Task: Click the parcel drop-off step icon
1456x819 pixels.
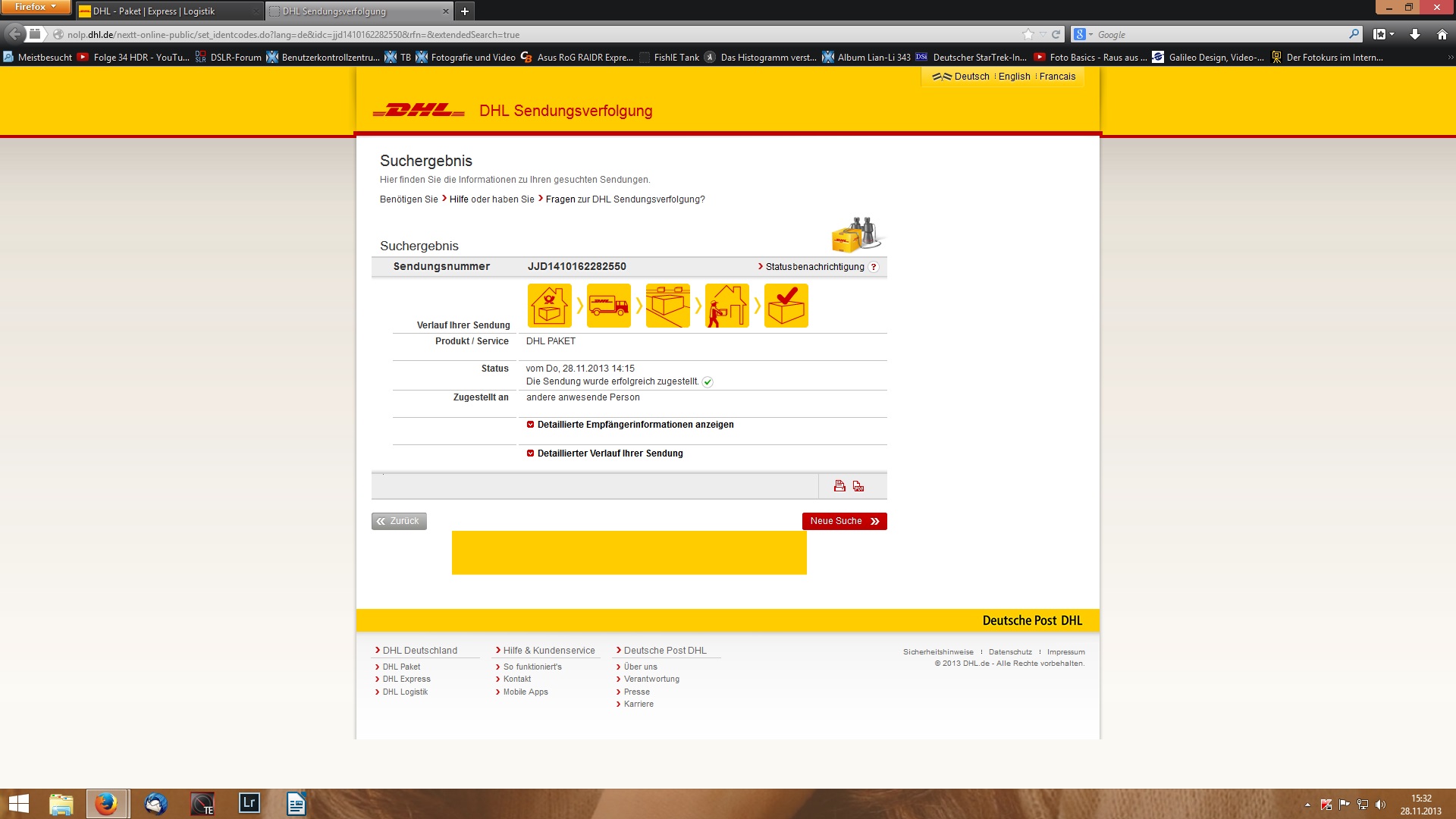Action: pyautogui.click(x=550, y=306)
